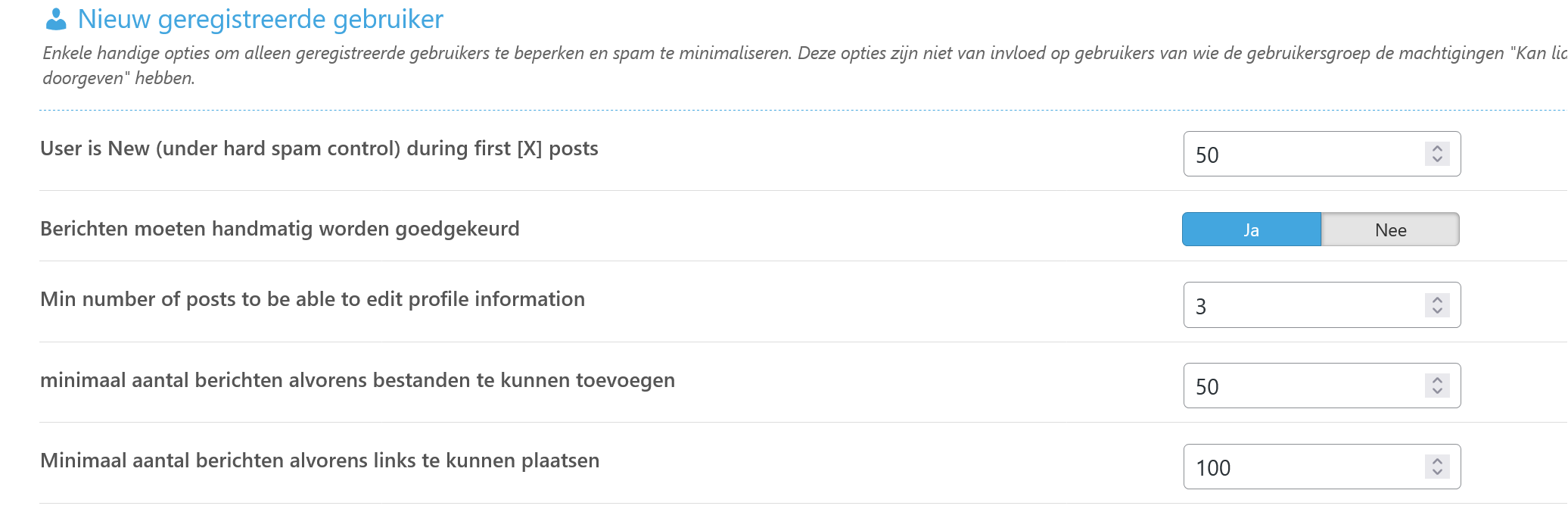Click the 'Berichten moeten handmatig worden goedgekeurd' label
The width and height of the screenshot is (1568, 509).
(x=280, y=229)
